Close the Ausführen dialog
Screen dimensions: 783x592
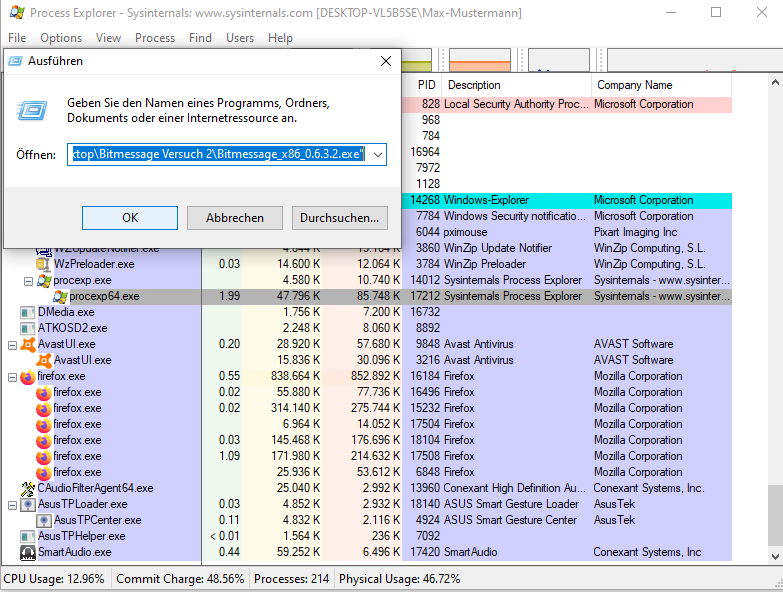point(386,61)
